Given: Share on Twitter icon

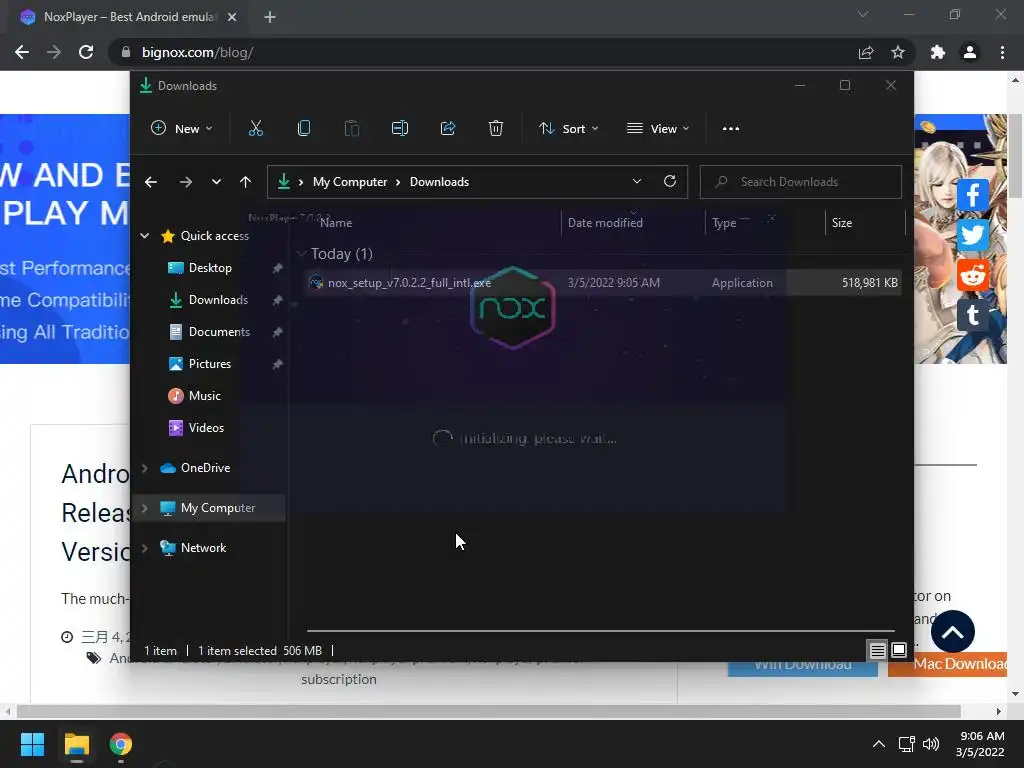Looking at the screenshot, I should click(972, 235).
